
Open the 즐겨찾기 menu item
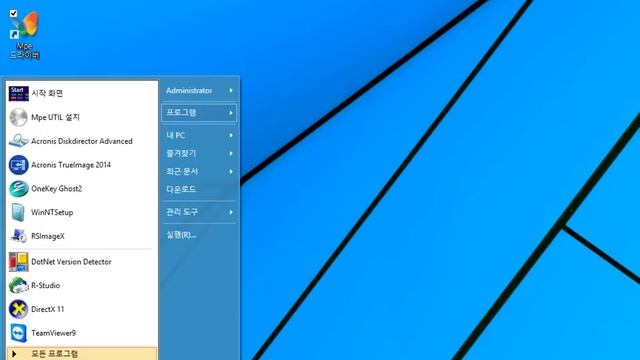tap(199, 154)
